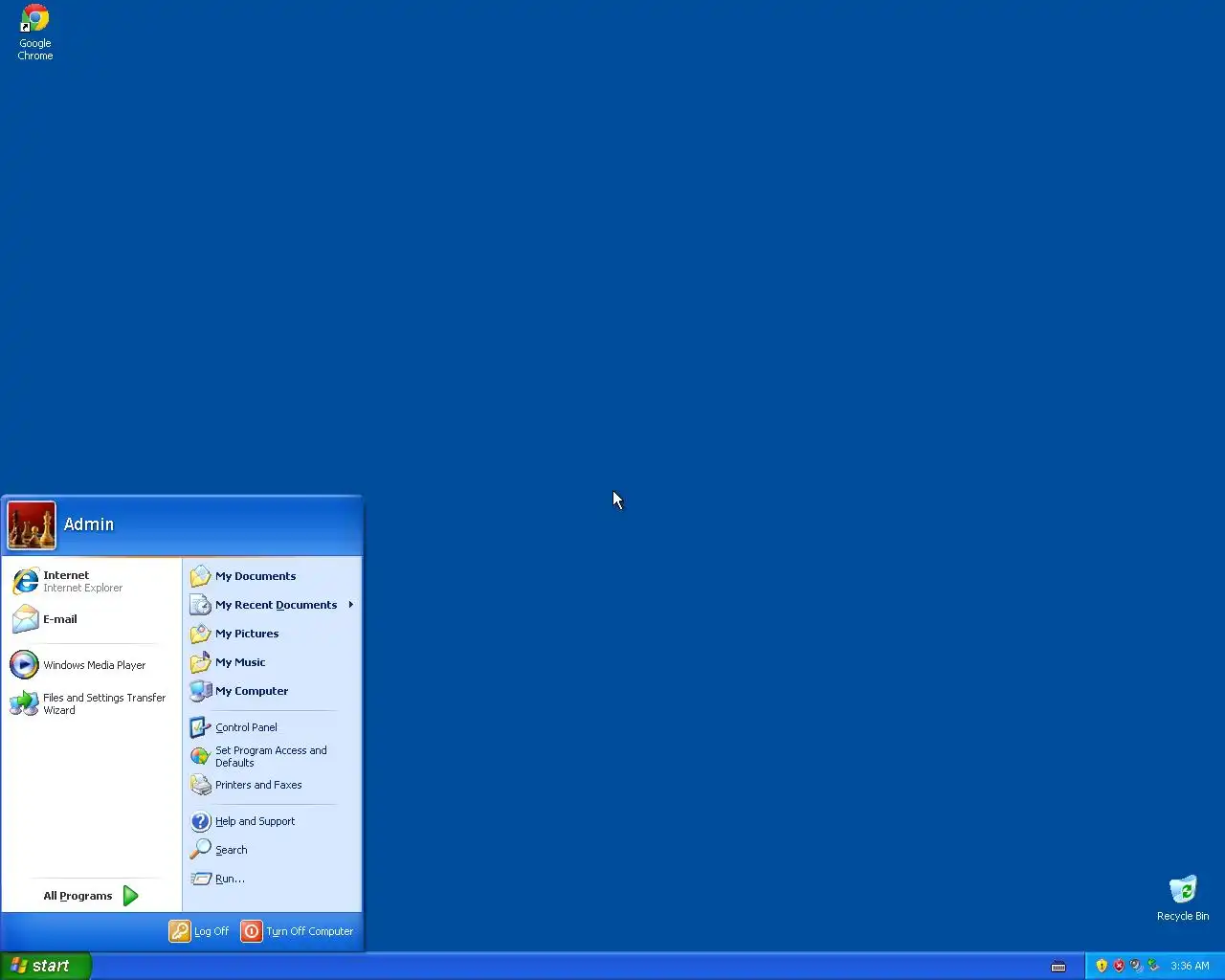
Task: Click the volume speaker tray icon
Action: click(1136, 966)
